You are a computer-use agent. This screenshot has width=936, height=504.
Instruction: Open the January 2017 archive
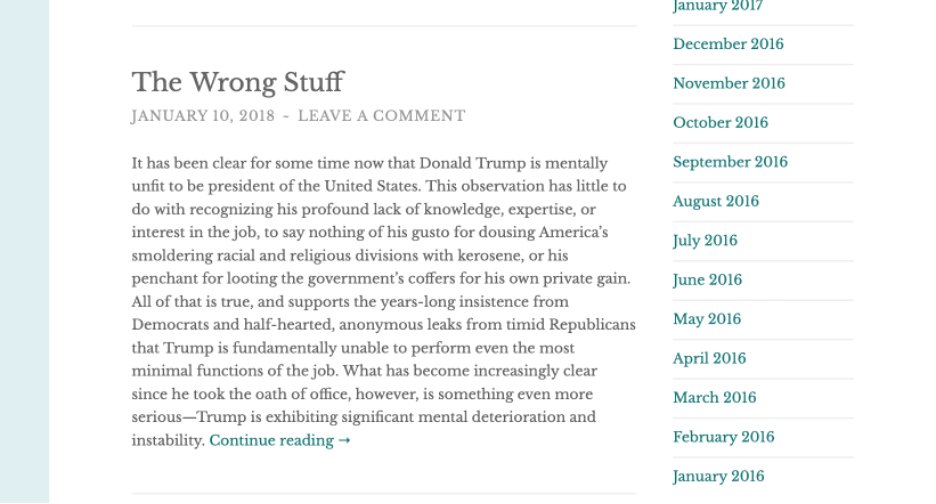pos(717,6)
